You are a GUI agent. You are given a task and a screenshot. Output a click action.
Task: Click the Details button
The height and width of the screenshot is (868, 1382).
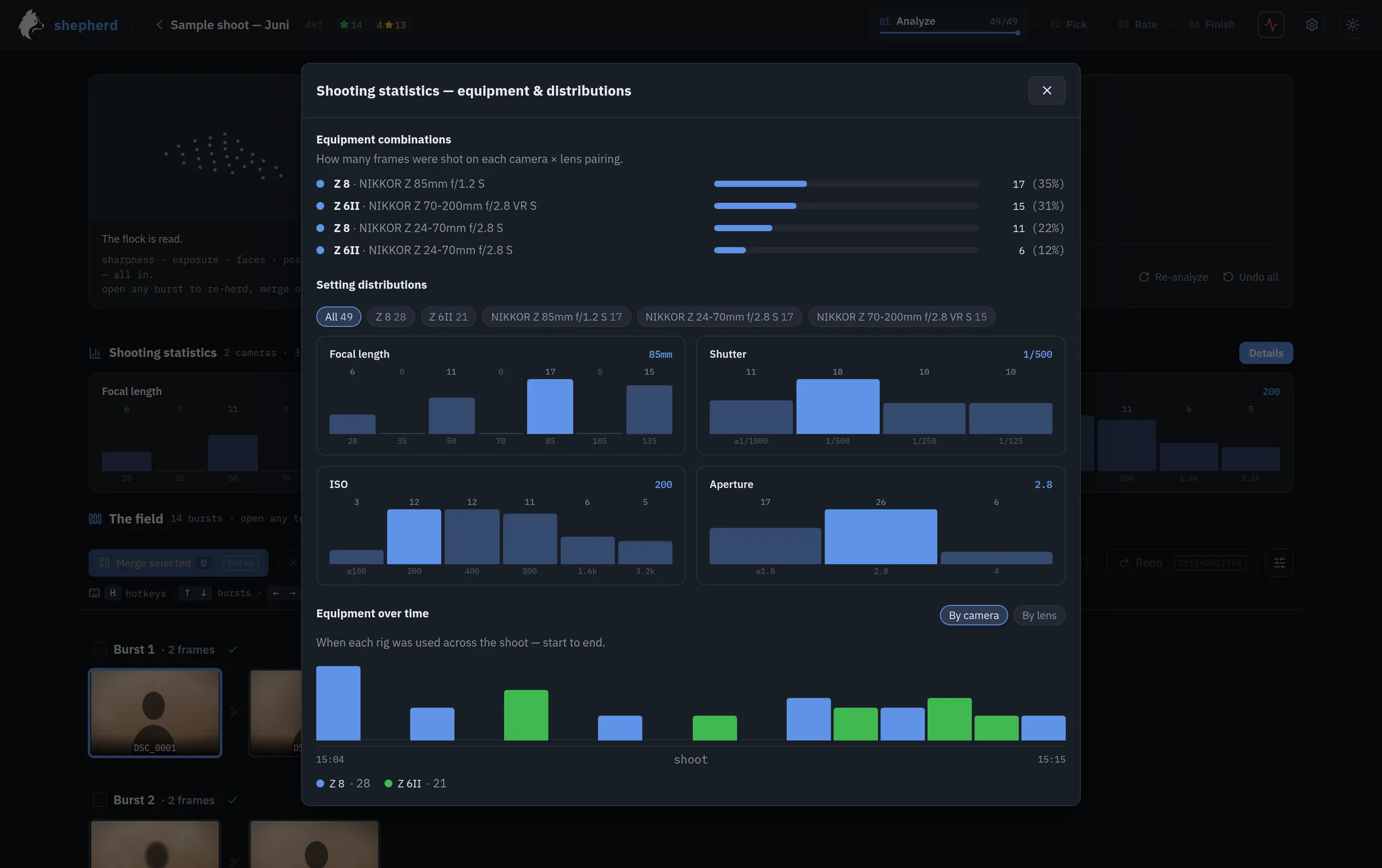coord(1266,353)
